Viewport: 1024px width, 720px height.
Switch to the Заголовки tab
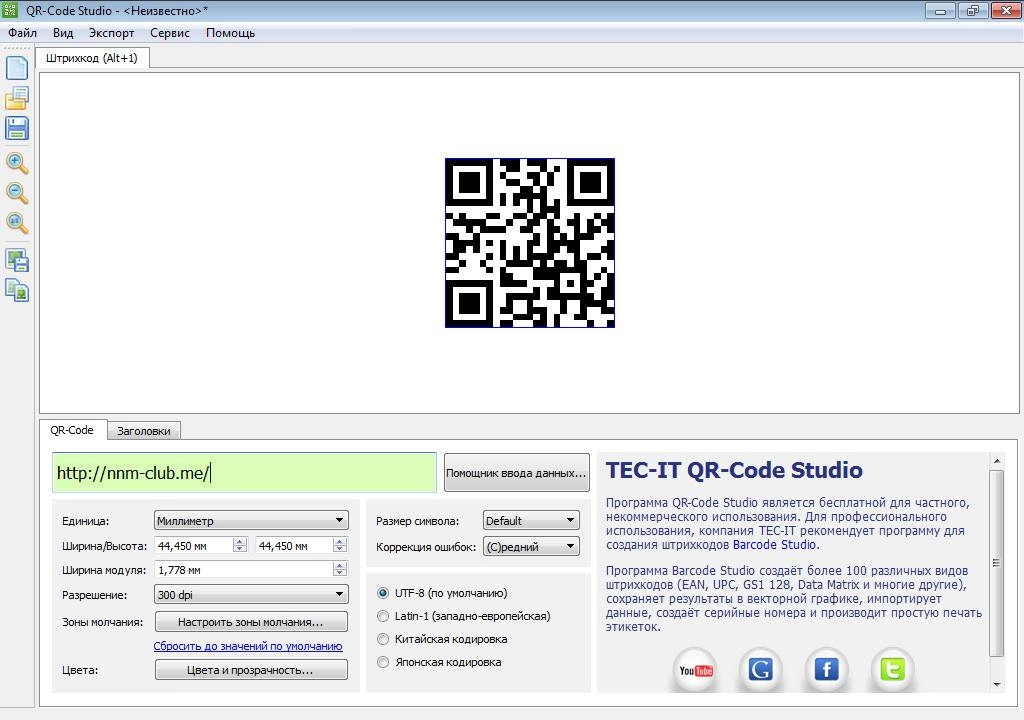click(144, 431)
